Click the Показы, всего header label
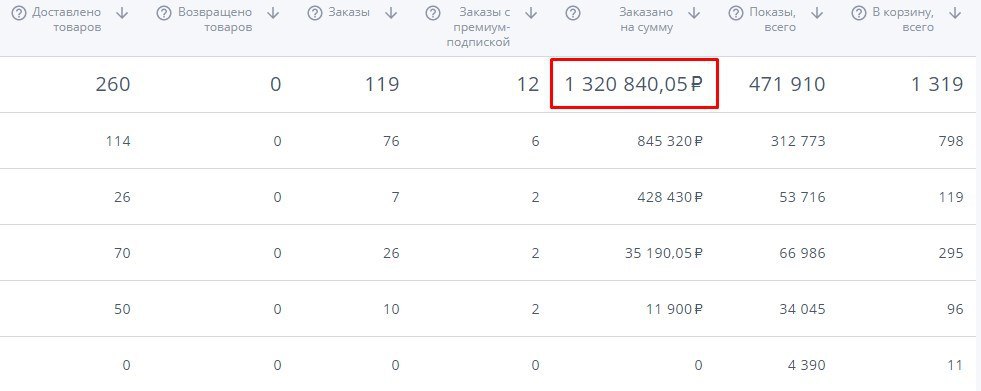981x391 pixels. tap(773, 20)
